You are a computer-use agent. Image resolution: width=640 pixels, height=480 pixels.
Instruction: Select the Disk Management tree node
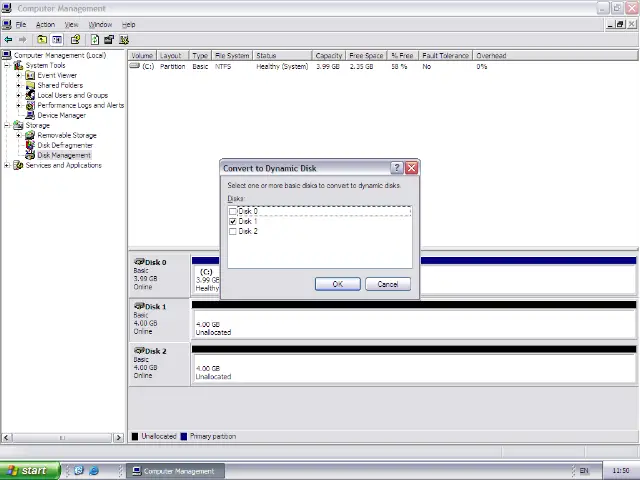click(64, 155)
